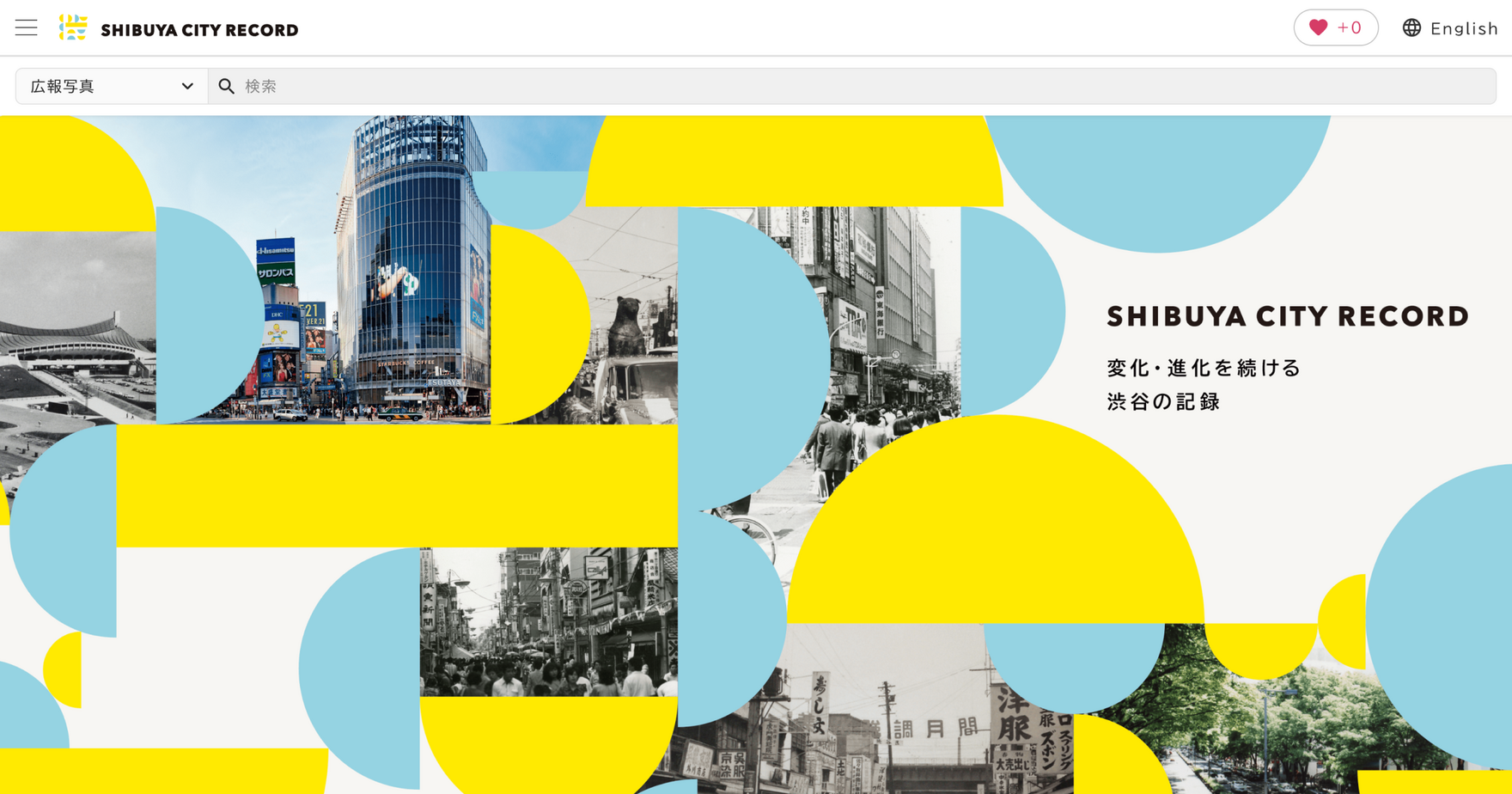This screenshot has height=794, width=1512.
Task: Click the Shibuya City Record logo icon
Action: click(x=73, y=27)
